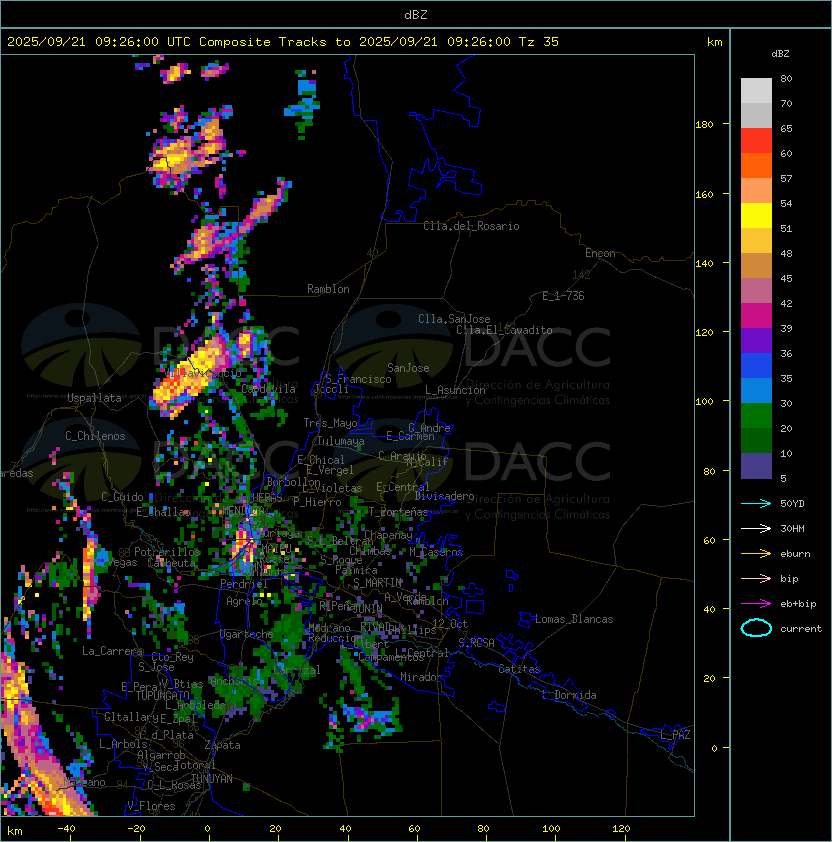The height and width of the screenshot is (842, 832).
Task: Select the 'Potrerillos' place label
Action: coord(167,552)
